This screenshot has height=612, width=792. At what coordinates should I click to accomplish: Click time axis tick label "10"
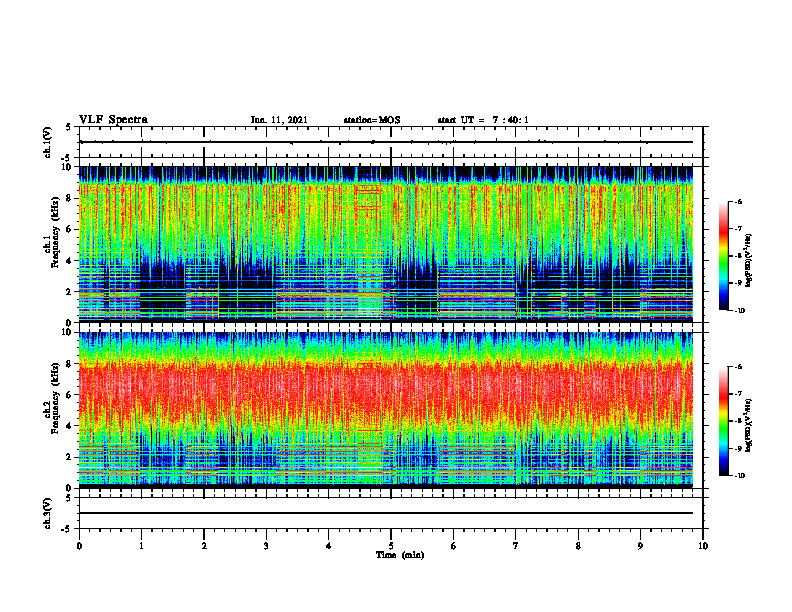click(x=703, y=546)
